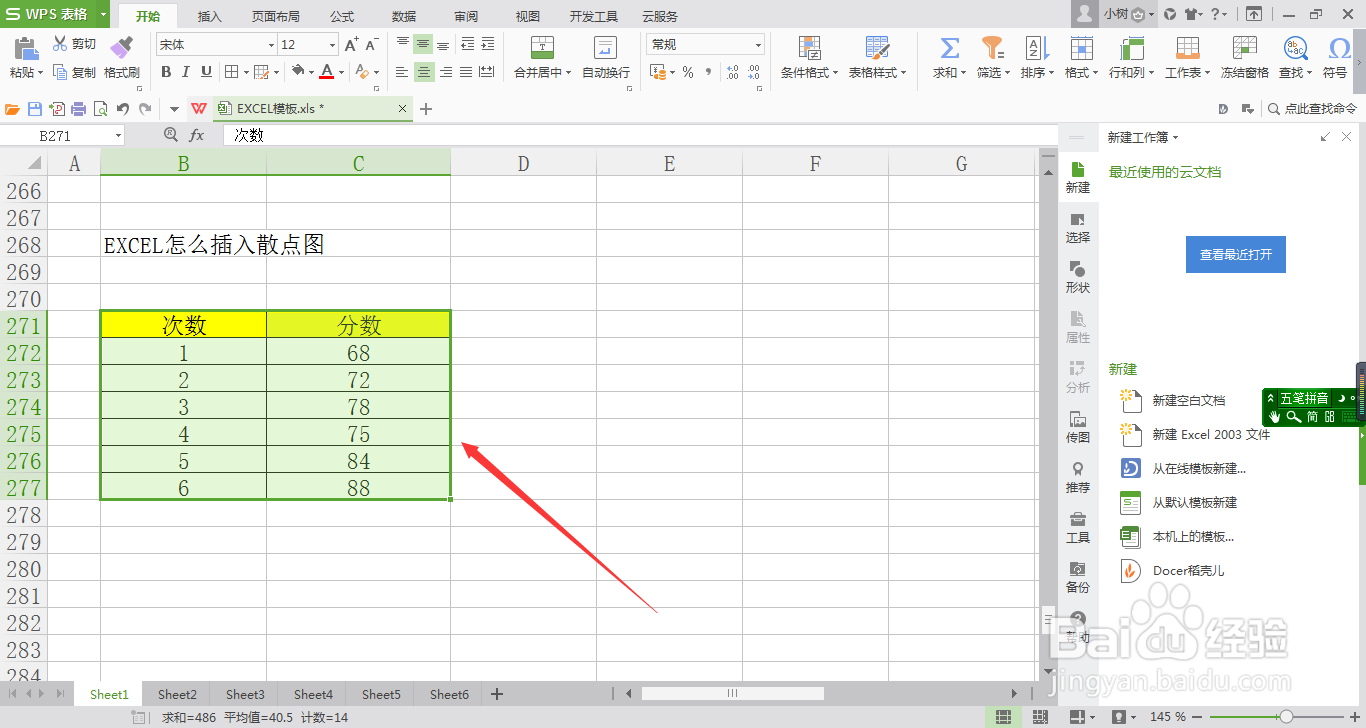Click the Sort (排序) icon
The image size is (1366, 728).
1036,48
